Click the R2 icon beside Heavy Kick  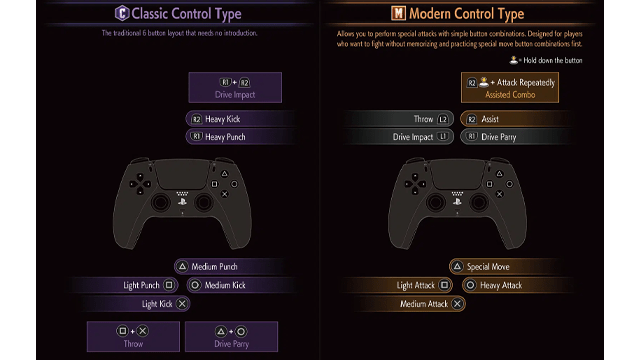tap(197, 119)
